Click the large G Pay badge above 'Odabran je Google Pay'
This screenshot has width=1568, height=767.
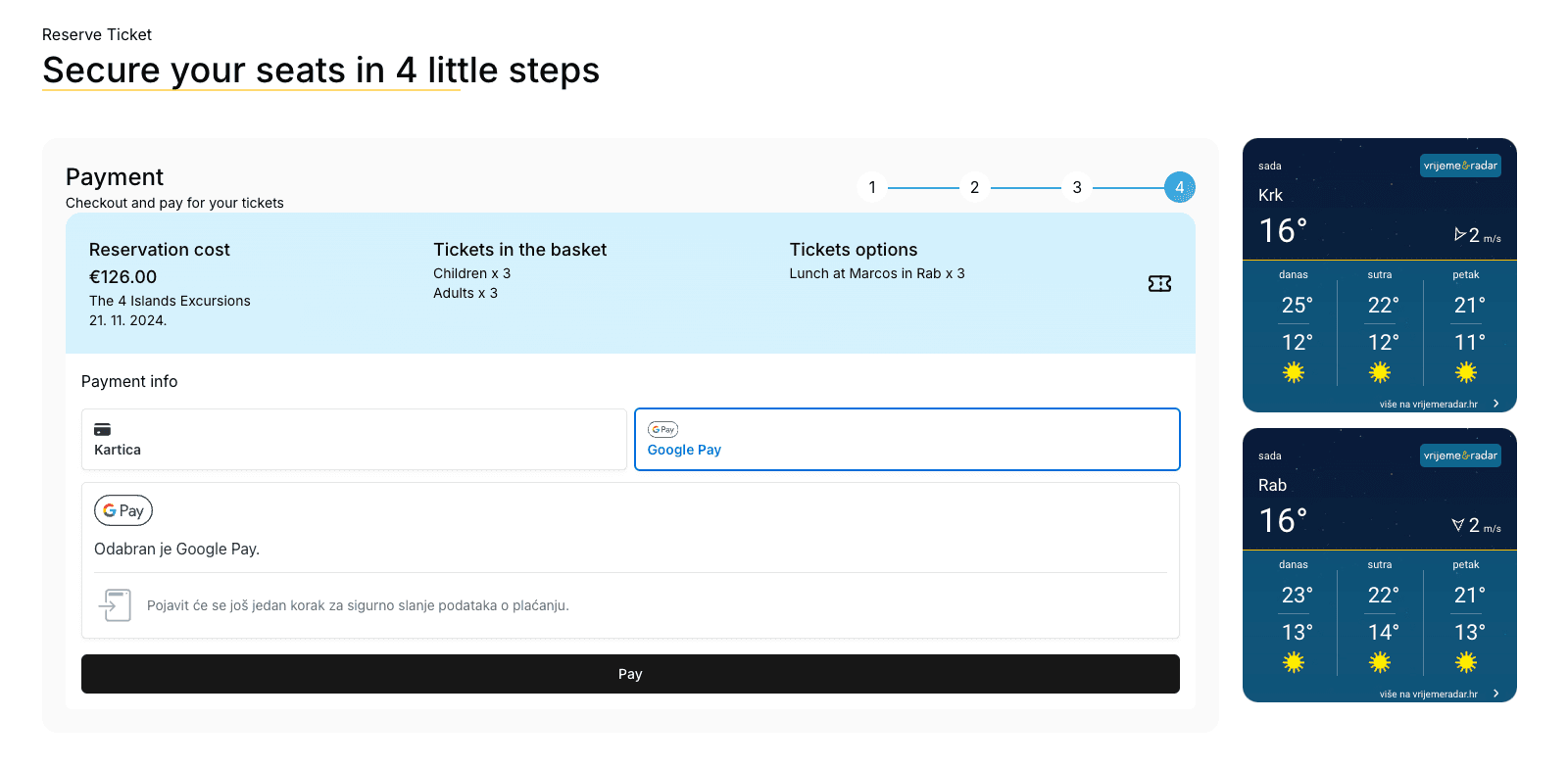pyautogui.click(x=122, y=509)
